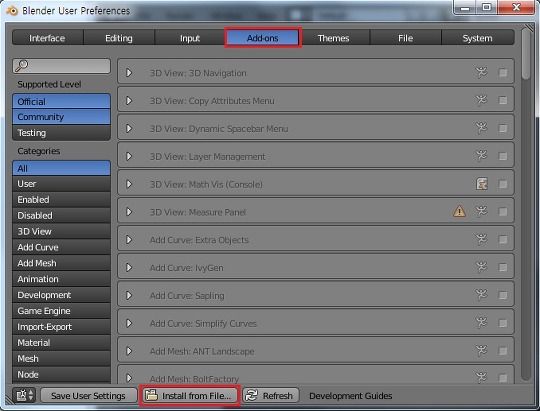
Task: Enable the Simplify Curves checkbox
Action: (503, 323)
